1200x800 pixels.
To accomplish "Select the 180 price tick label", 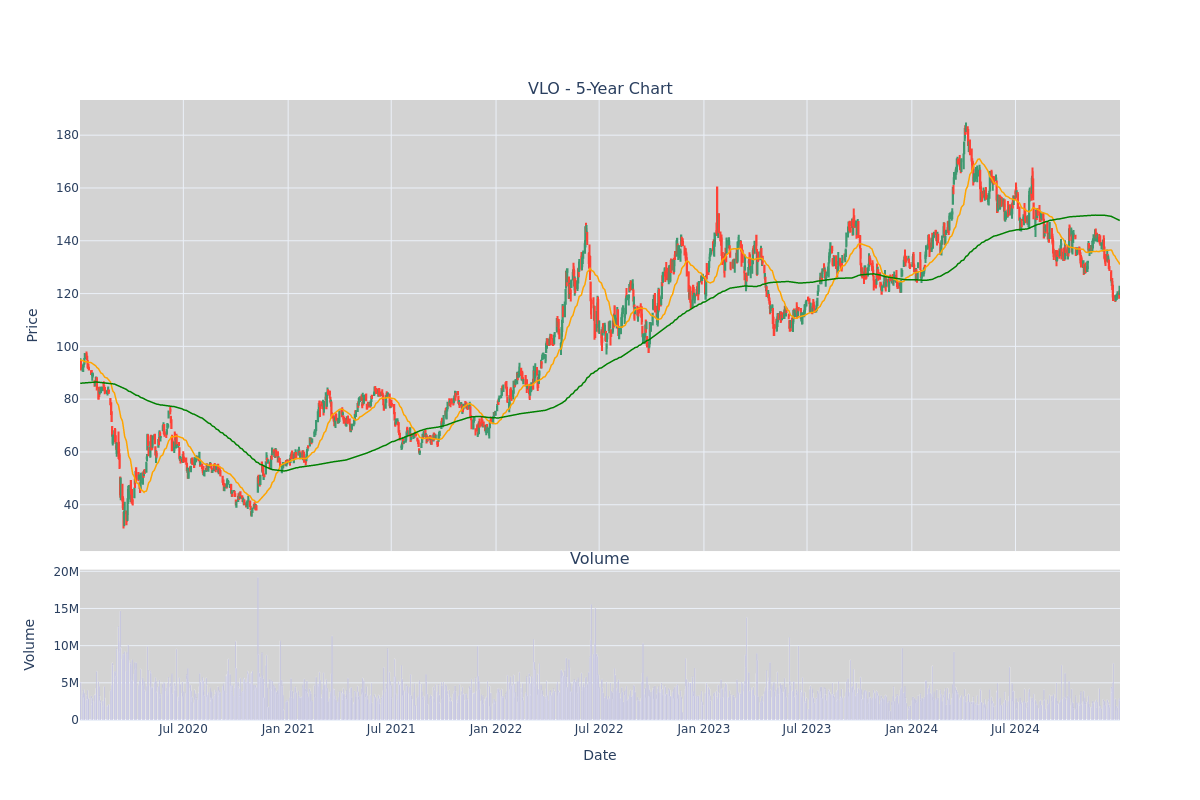I will tap(66, 135).
